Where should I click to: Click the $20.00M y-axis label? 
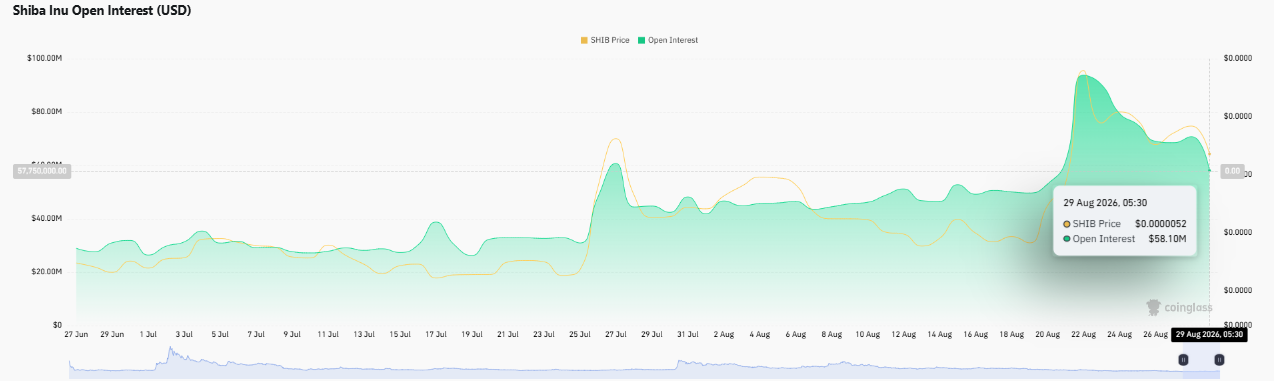(46, 272)
